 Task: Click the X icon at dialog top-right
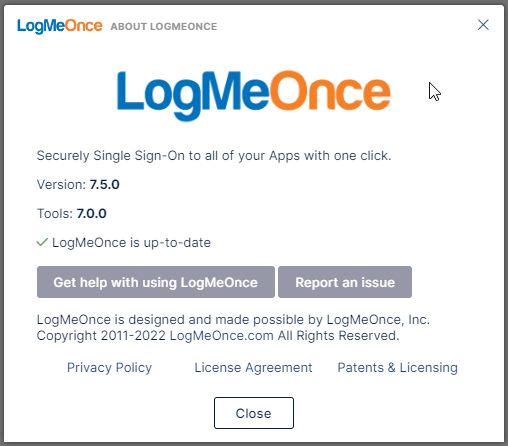(x=483, y=25)
